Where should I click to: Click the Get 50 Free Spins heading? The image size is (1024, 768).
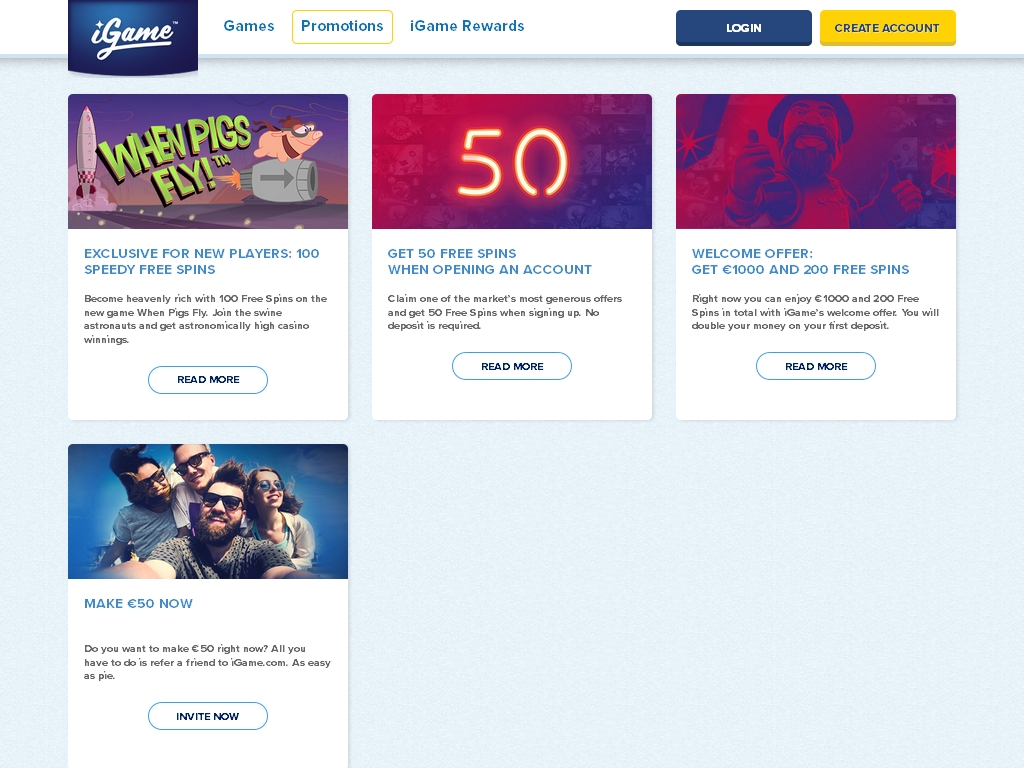[490, 261]
